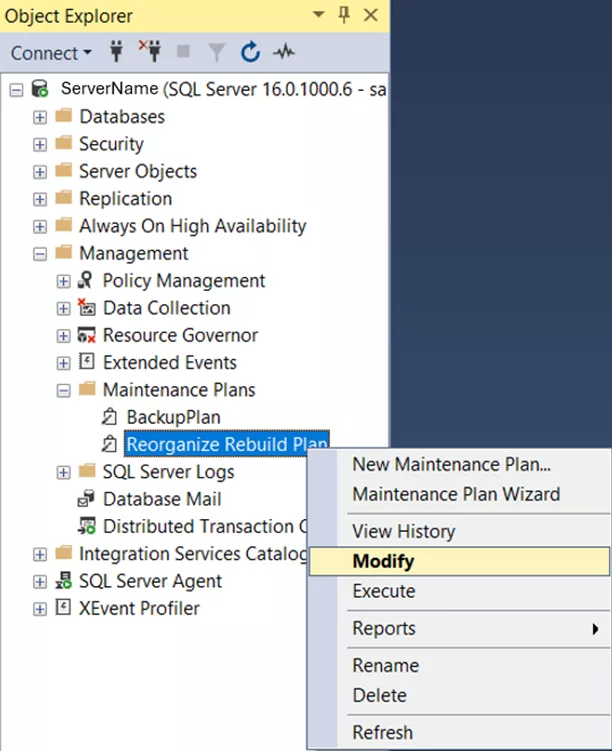Click the ServerName database server icon
Viewport: 612px width, 751px height.
[40, 89]
